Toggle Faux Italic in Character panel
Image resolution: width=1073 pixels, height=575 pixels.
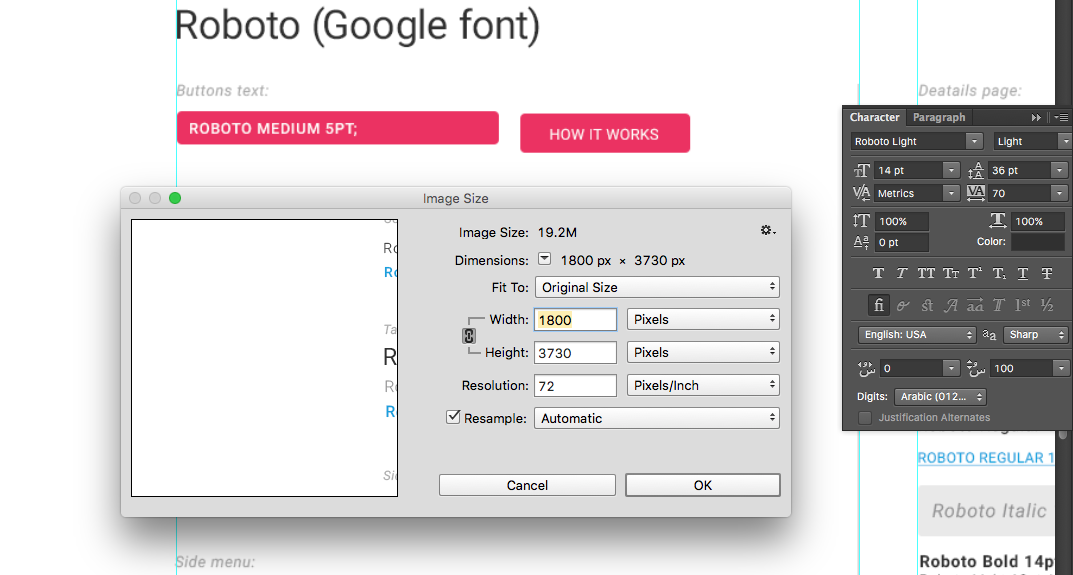point(902,273)
